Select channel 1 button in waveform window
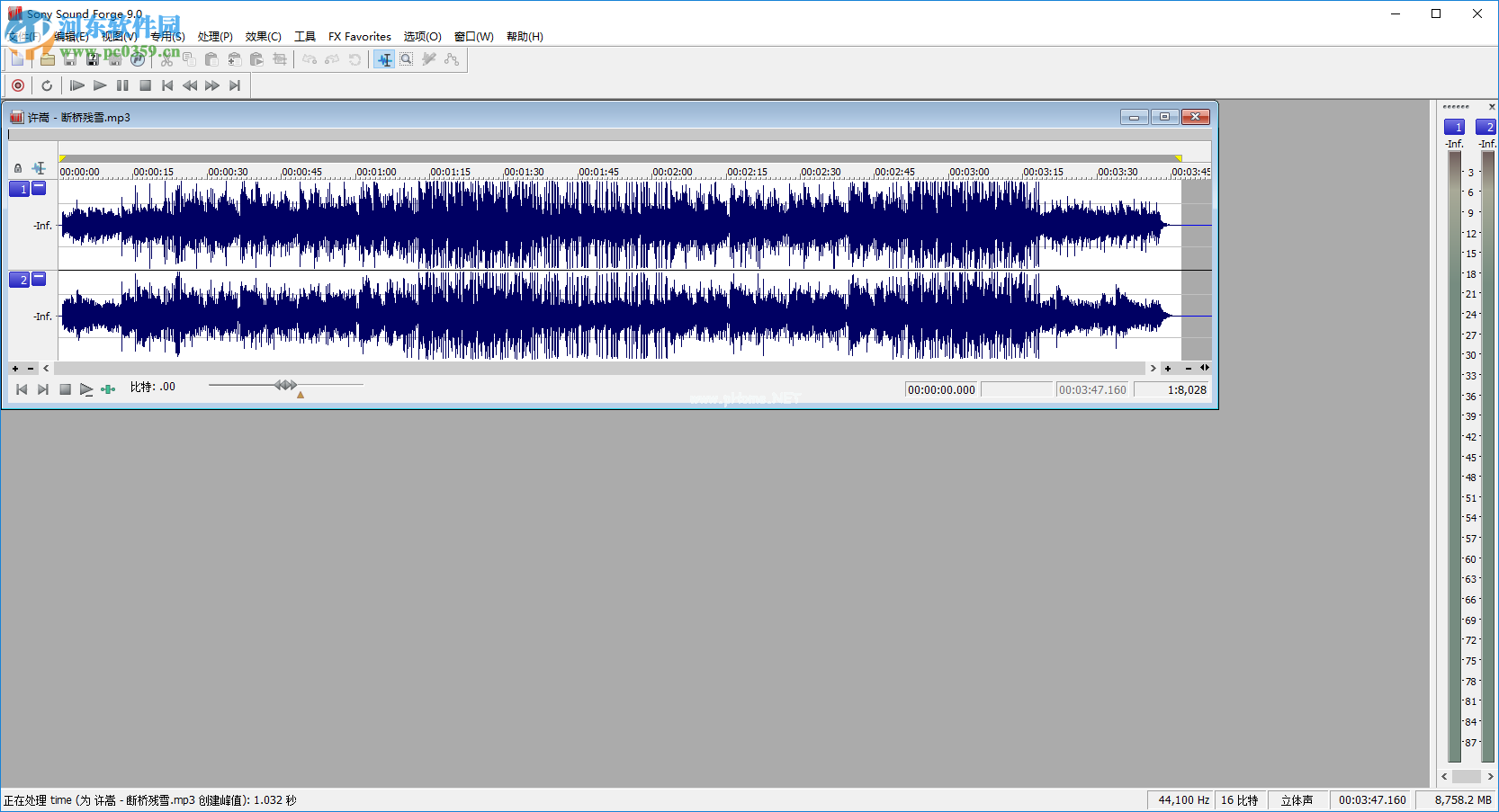 pos(20,189)
